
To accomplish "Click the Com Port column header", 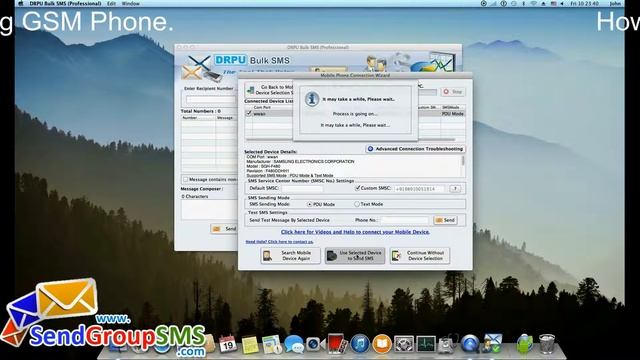I will [x=262, y=107].
